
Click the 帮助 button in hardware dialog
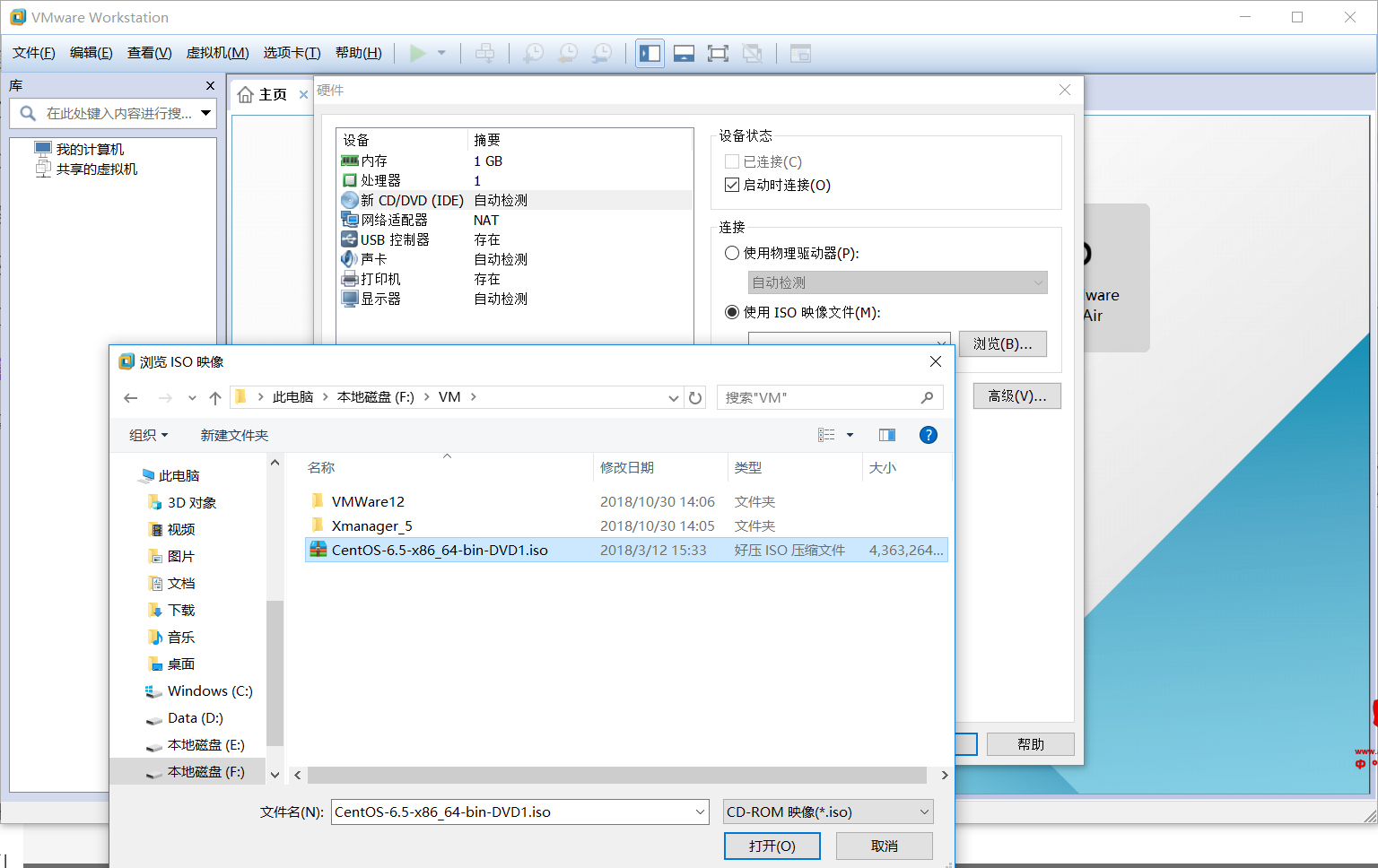click(x=1031, y=744)
